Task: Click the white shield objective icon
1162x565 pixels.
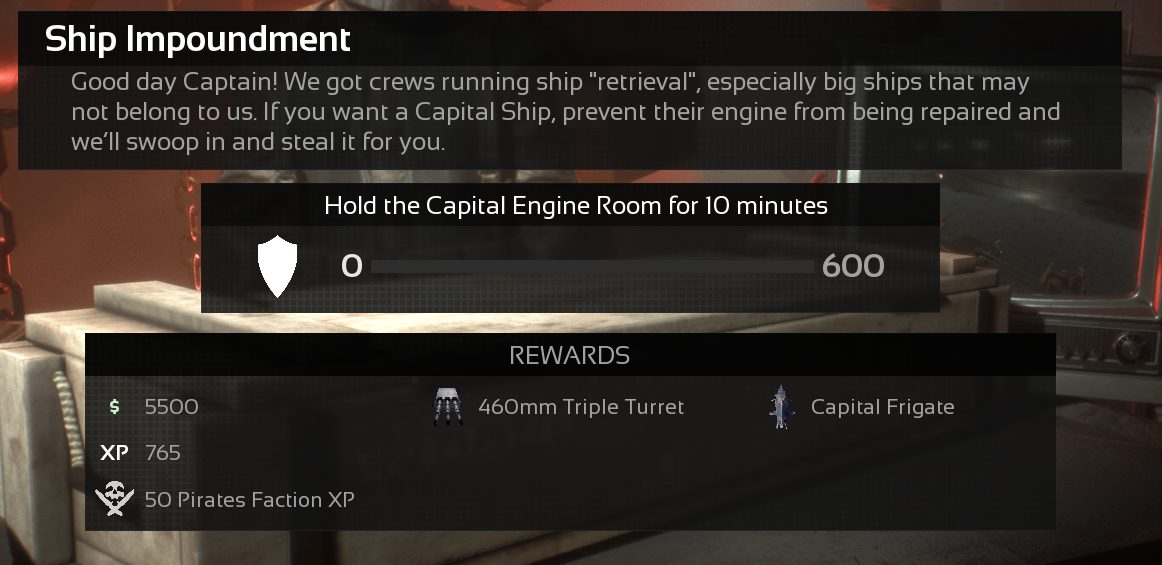Action: 278,267
